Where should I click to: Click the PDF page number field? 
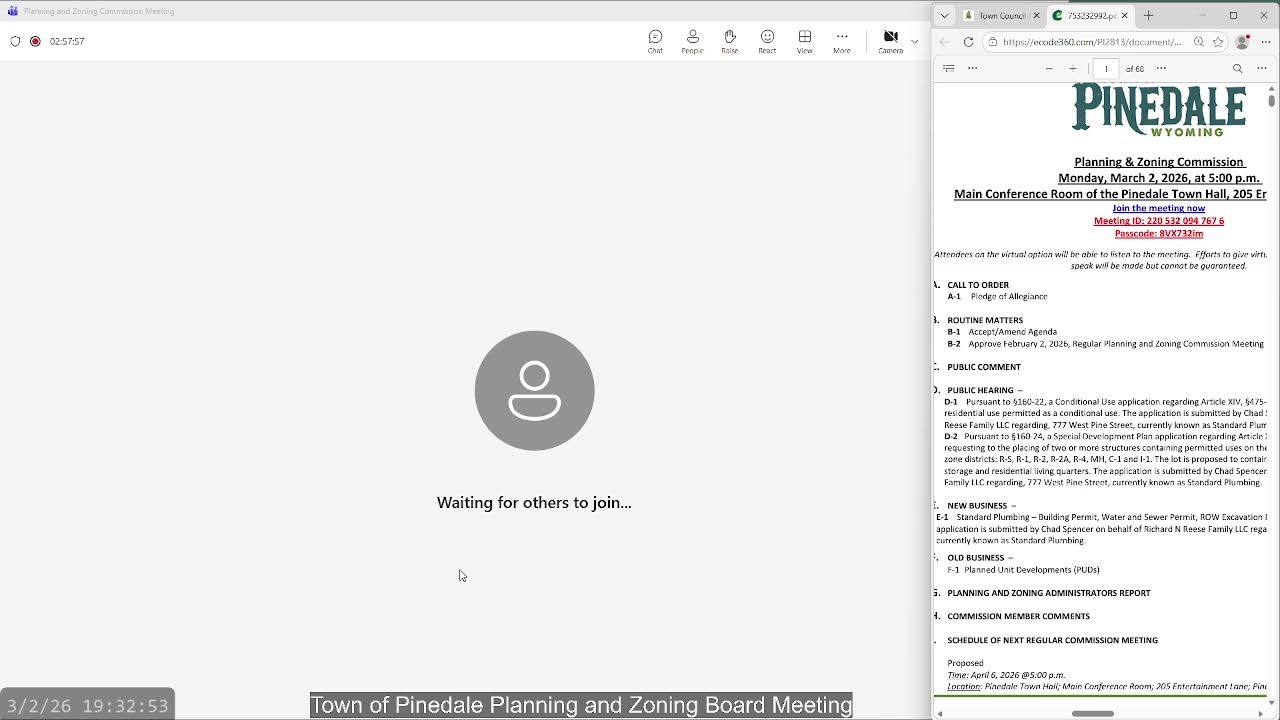coord(1106,68)
